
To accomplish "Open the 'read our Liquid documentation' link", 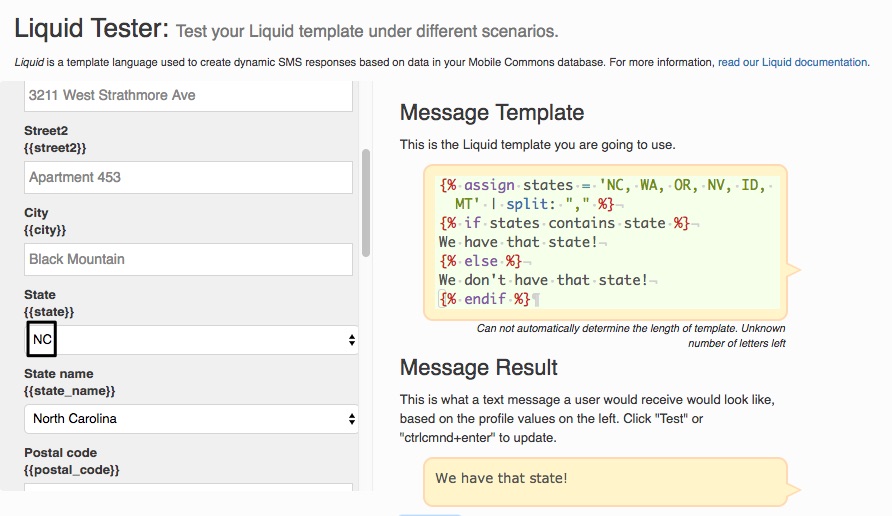I will pos(792,62).
